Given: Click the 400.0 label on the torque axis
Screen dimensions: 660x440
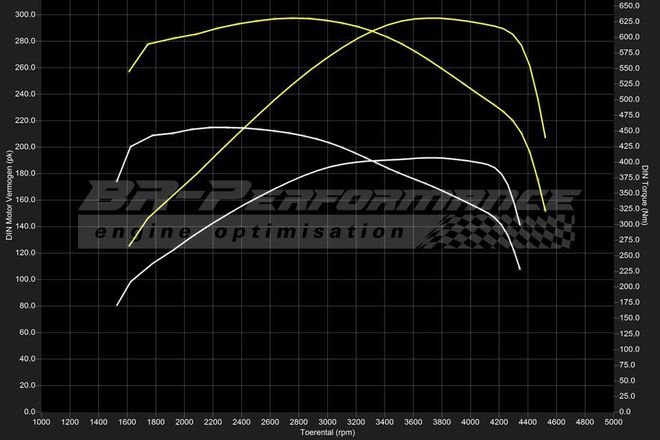Looking at the screenshot, I should [629, 162].
